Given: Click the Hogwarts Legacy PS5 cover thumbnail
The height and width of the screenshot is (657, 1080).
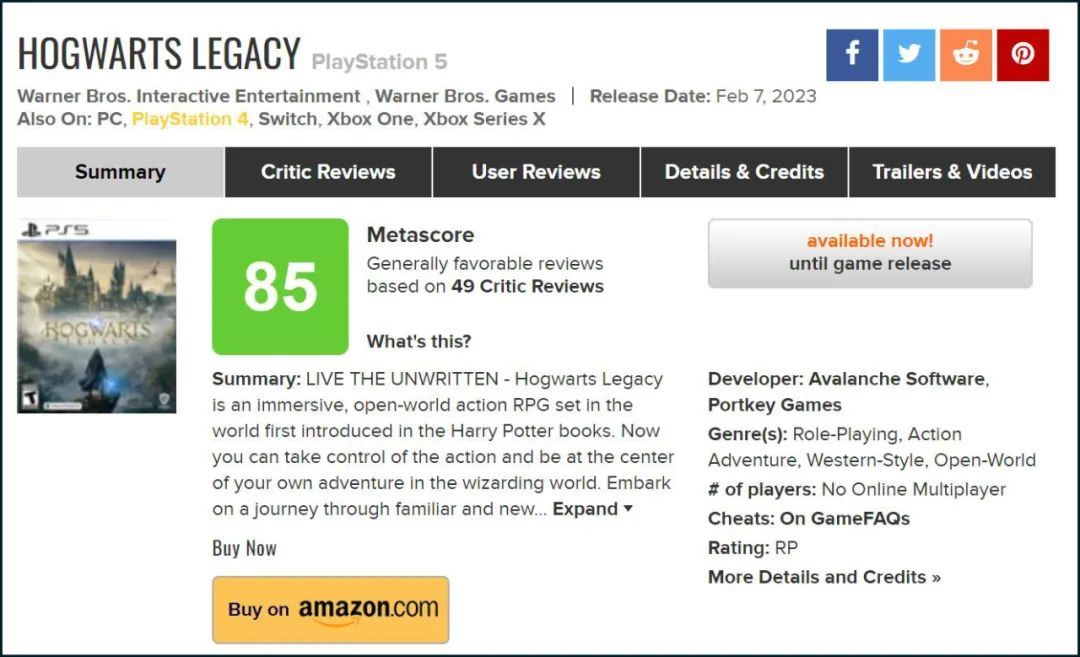Looking at the screenshot, I should point(96,317).
